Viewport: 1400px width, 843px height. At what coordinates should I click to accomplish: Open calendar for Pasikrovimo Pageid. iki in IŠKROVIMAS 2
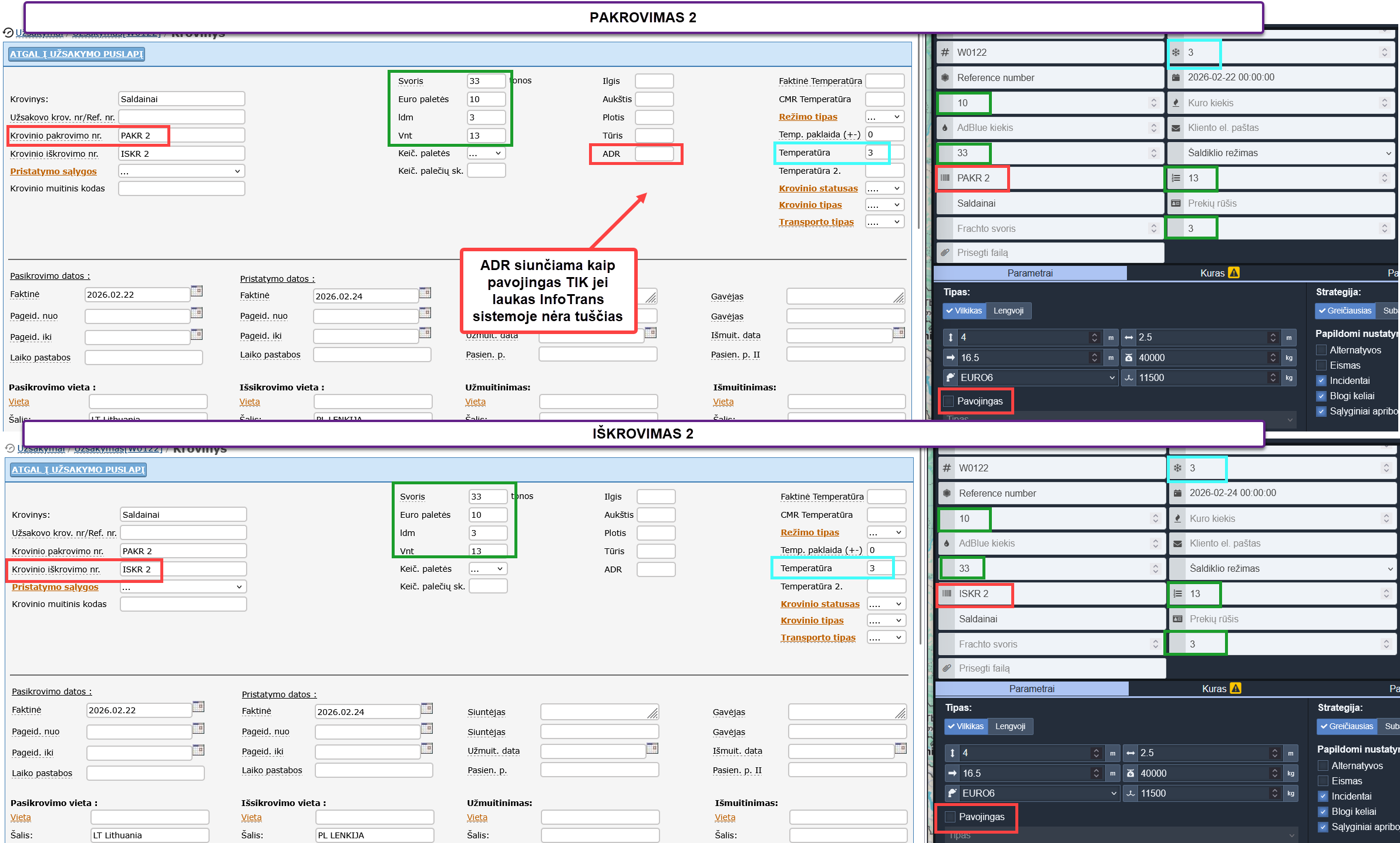(x=198, y=750)
